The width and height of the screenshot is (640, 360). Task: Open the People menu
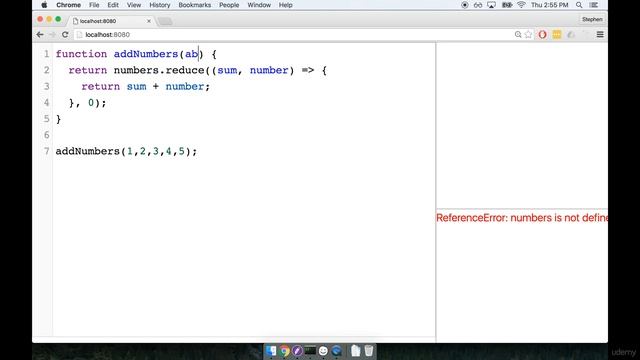tap(229, 5)
